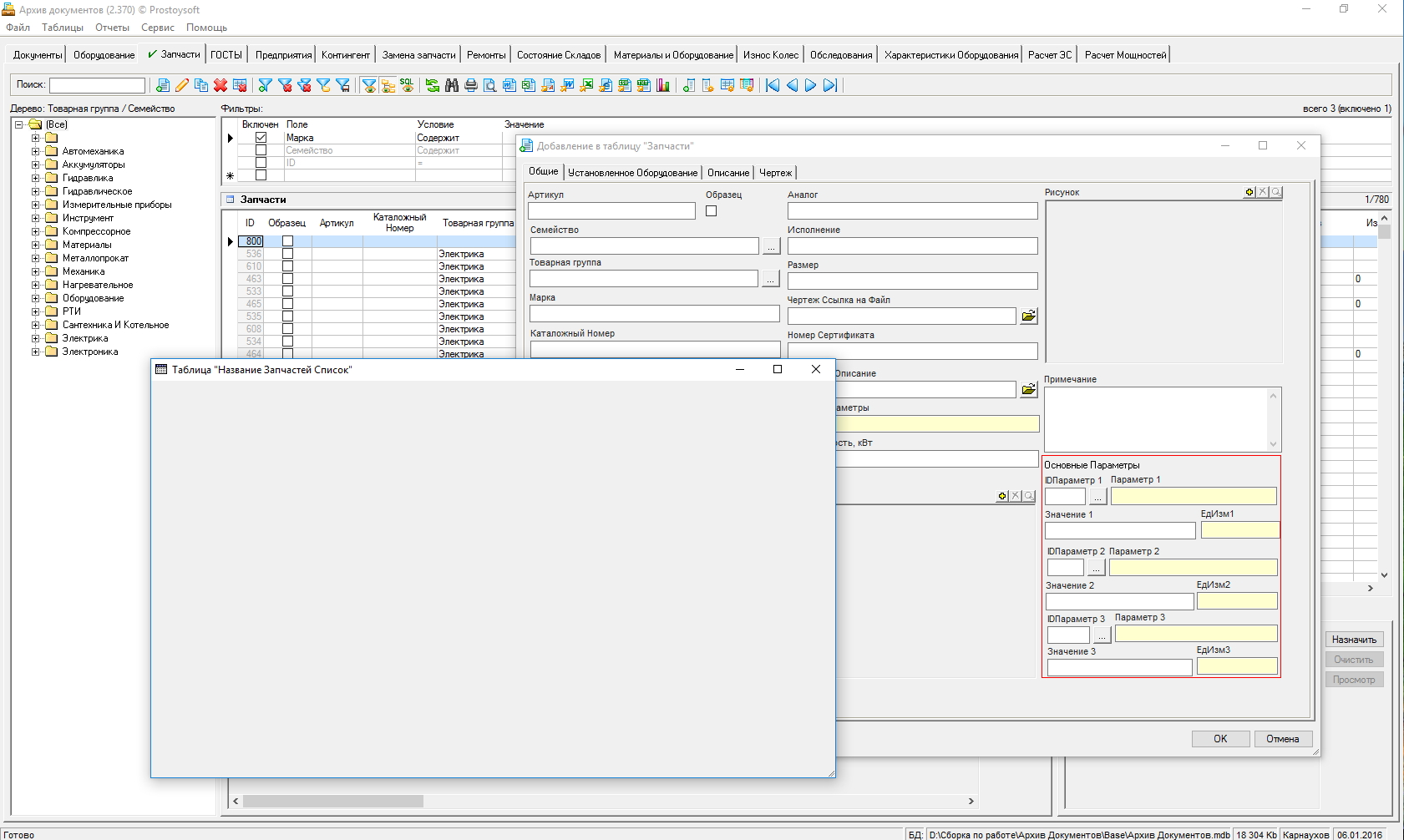Toggle Образец checkbox in row 610
The width and height of the screenshot is (1404, 840).
287,266
